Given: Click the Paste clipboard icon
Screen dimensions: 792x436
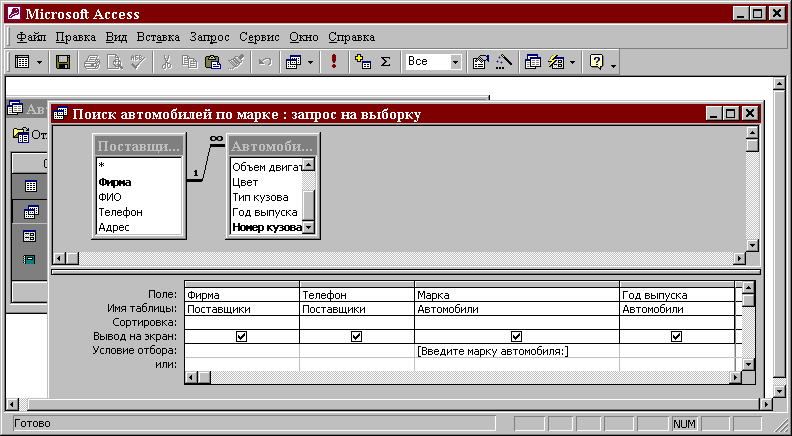Looking at the screenshot, I should [x=213, y=62].
